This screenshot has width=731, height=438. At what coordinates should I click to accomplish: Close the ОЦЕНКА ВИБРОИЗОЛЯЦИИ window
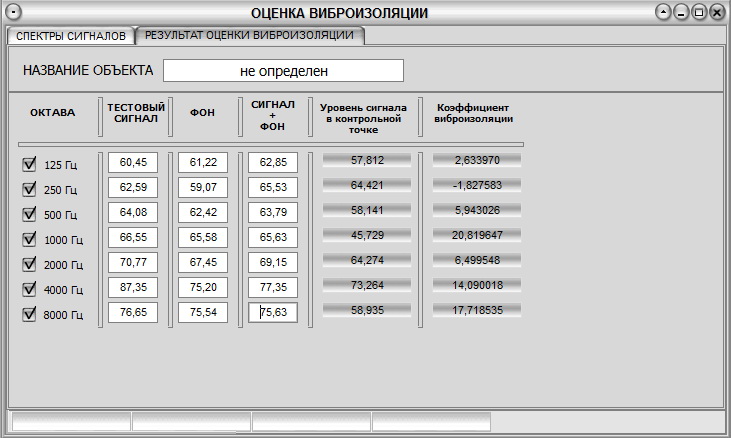(x=717, y=12)
